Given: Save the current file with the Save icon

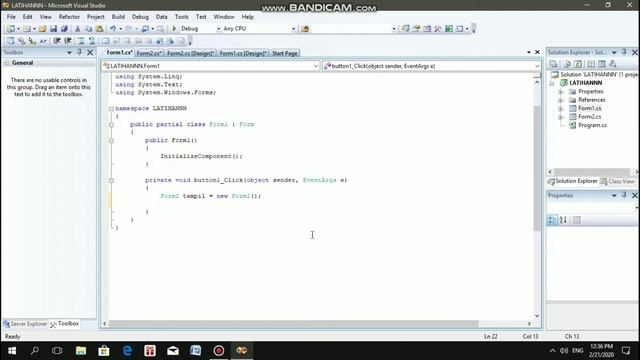Looking at the screenshot, I should click(x=53, y=29).
